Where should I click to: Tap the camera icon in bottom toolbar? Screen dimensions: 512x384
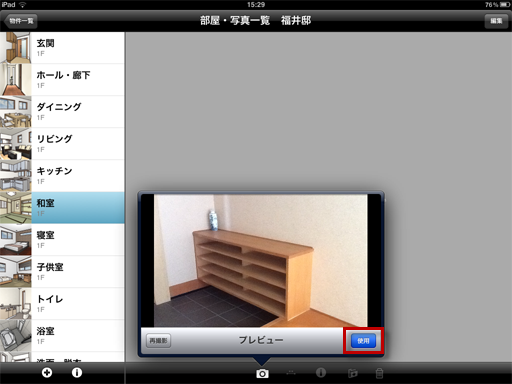262,374
